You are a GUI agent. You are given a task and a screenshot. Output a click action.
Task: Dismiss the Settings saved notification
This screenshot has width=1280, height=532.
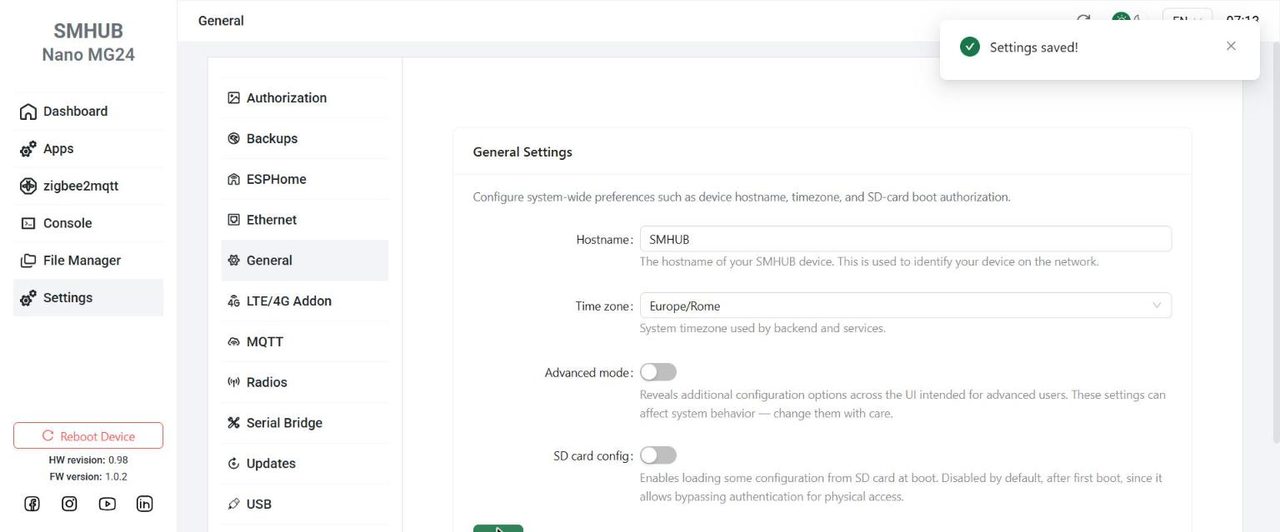pos(1231,46)
